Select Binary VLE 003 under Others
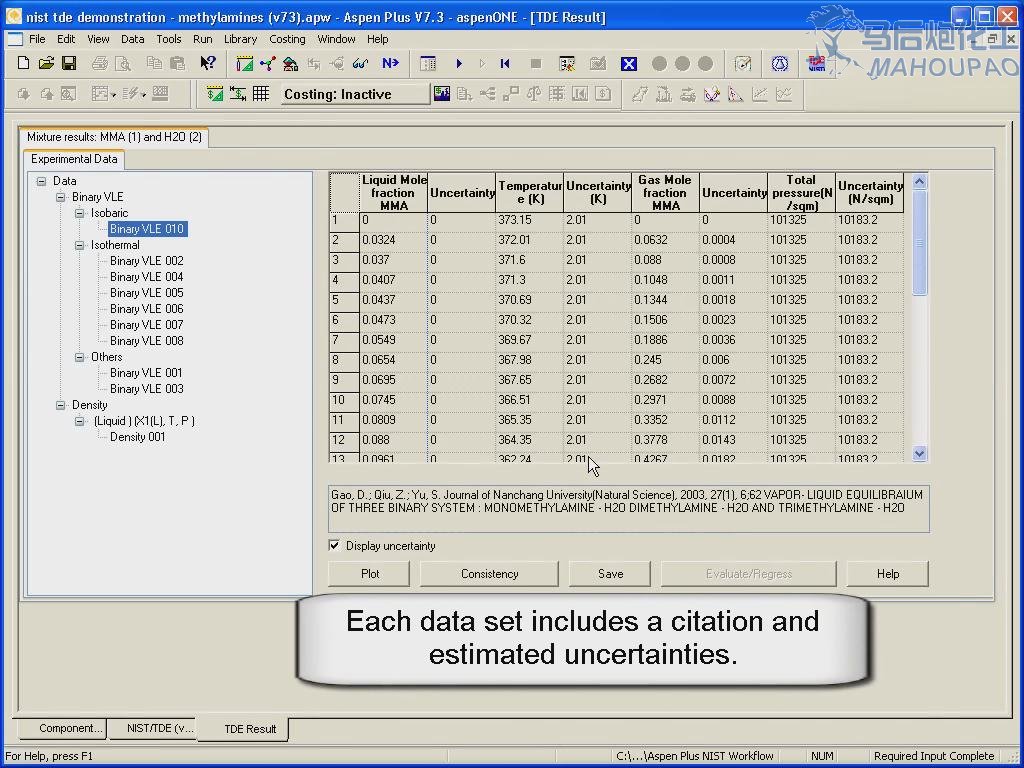This screenshot has height=768, width=1024. 146,389
